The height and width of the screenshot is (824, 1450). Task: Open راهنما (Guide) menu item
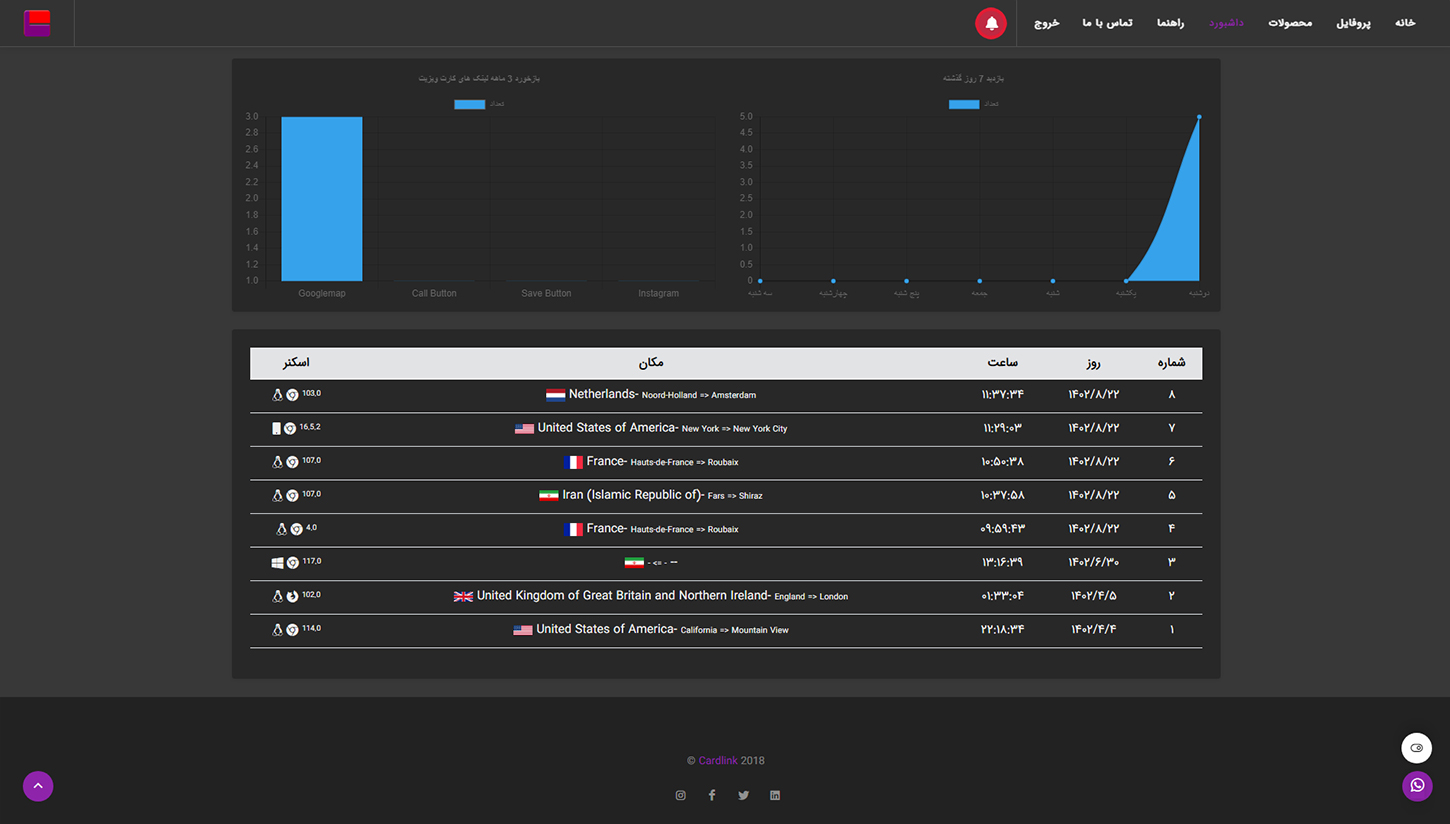[x=1171, y=23]
